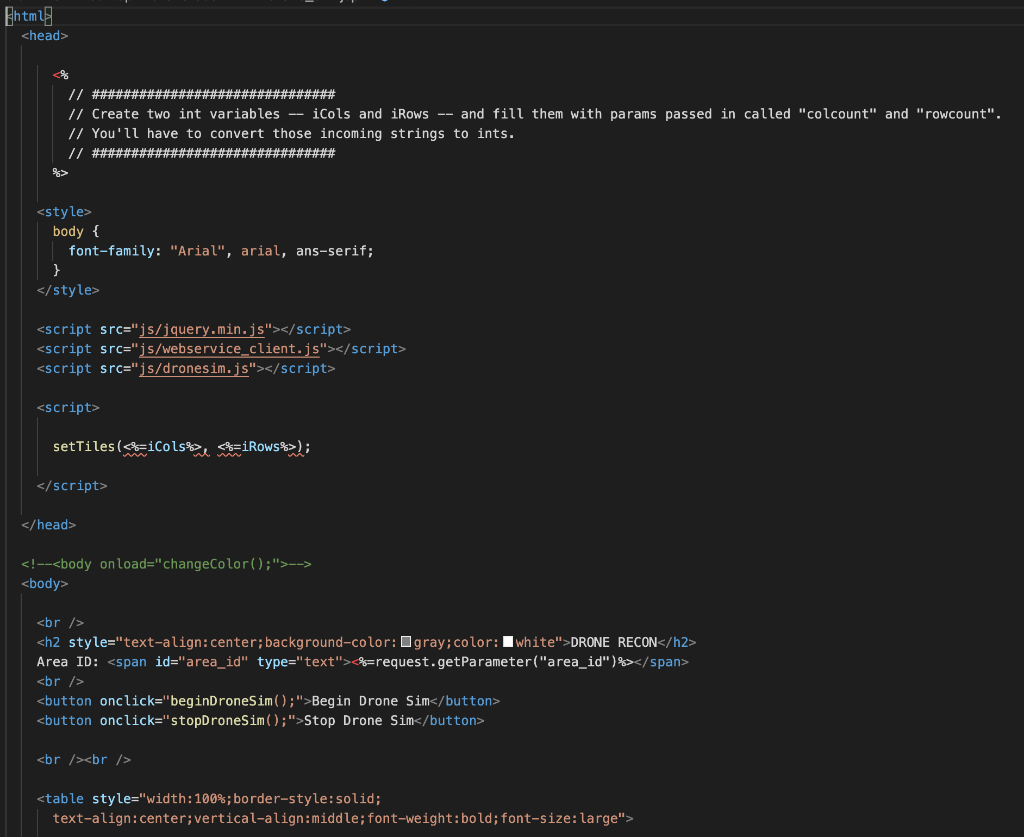Click the font-family CSS property
Viewport: 1024px width, 837px height.
click(x=112, y=251)
